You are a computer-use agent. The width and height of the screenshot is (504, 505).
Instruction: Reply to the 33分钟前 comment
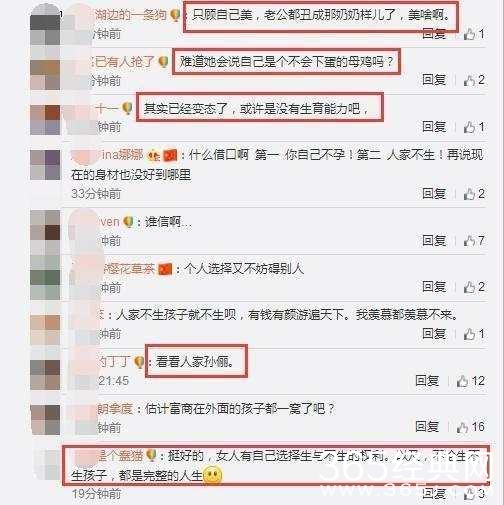(434, 194)
